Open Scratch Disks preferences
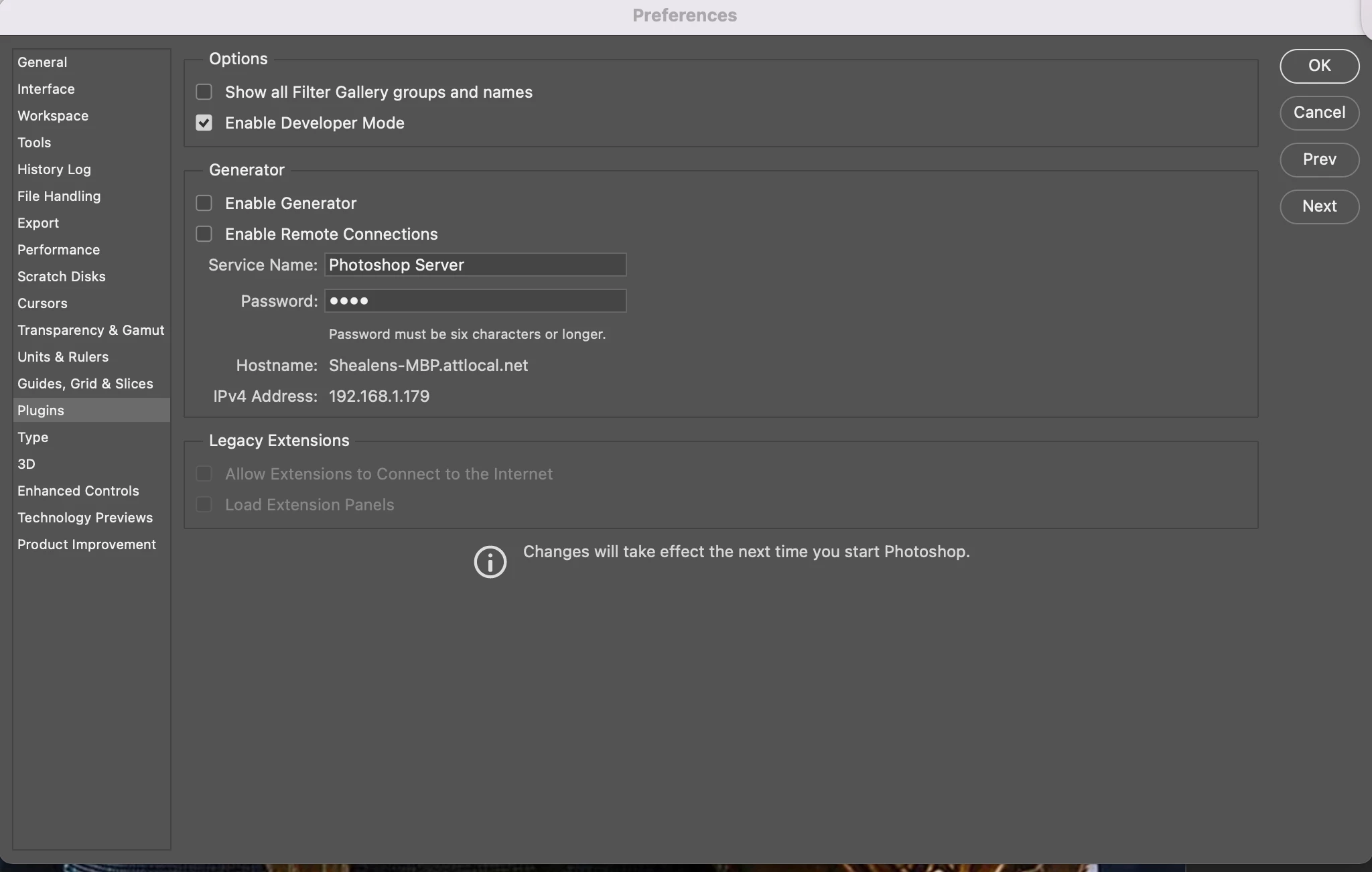Image resolution: width=1372 pixels, height=872 pixels. (x=61, y=277)
